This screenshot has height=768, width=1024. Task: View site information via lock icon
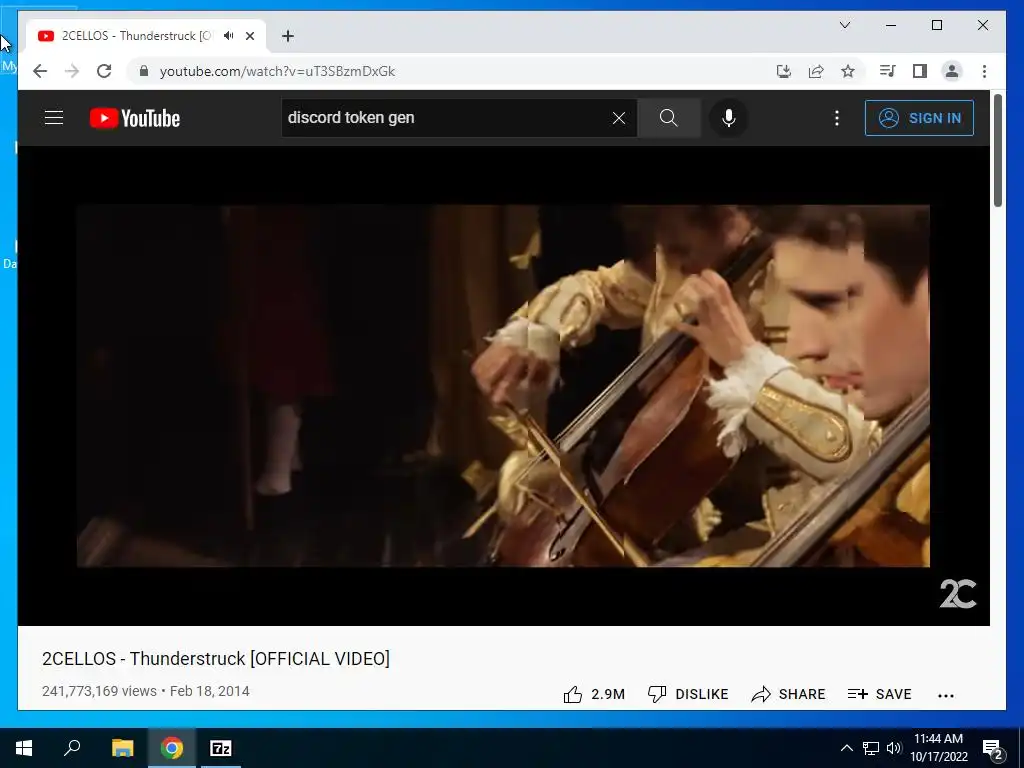point(144,71)
